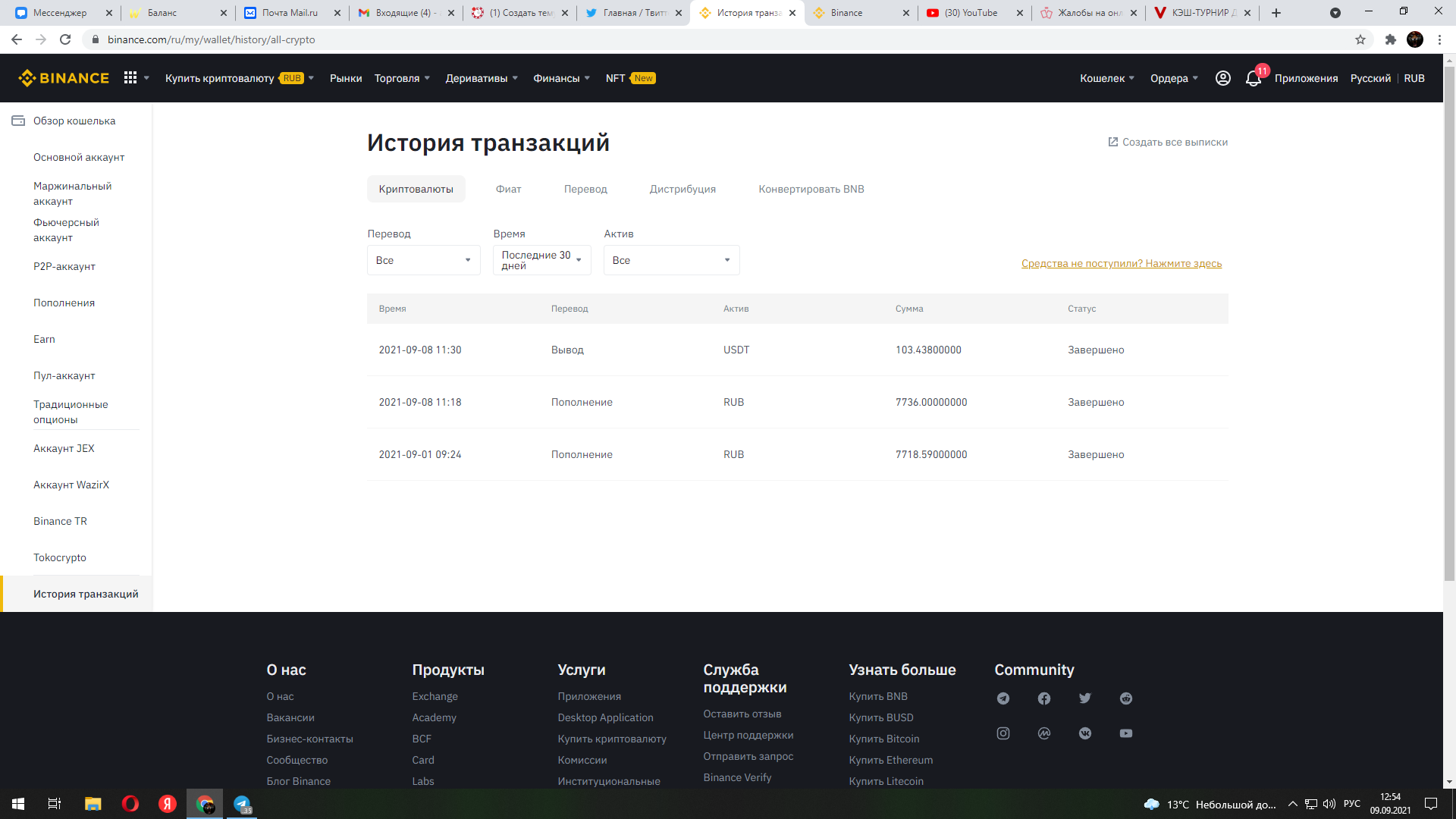
Task: Open Yandex browser from taskbar
Action: (168, 804)
